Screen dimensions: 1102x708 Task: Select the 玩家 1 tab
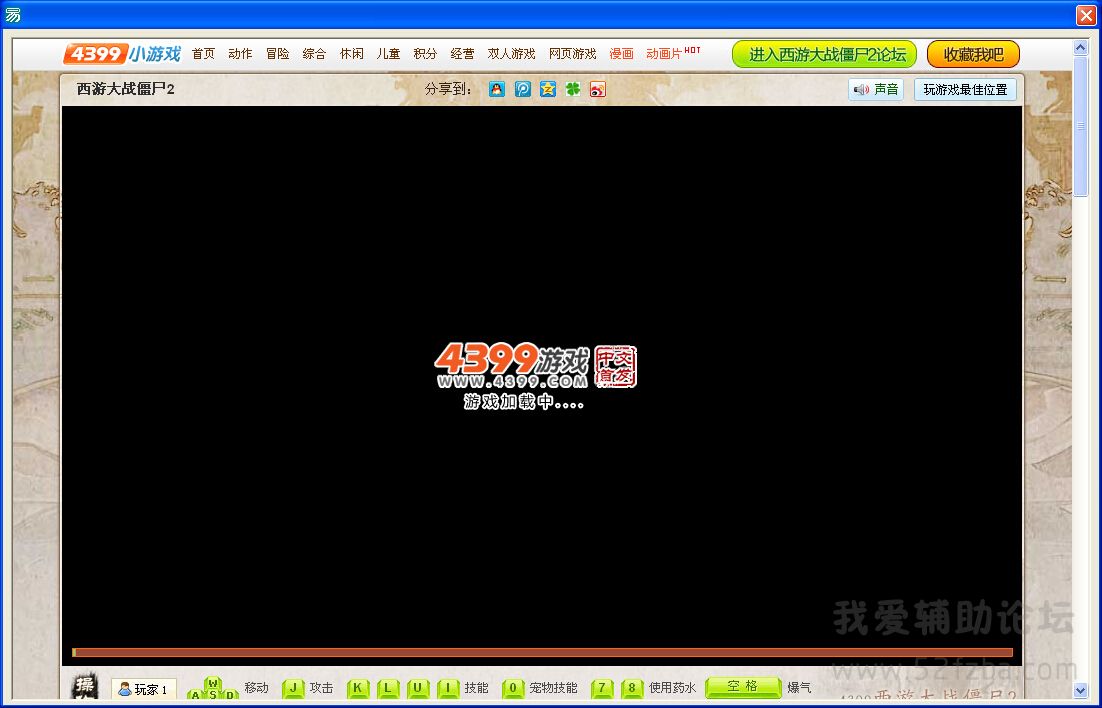[x=144, y=689]
